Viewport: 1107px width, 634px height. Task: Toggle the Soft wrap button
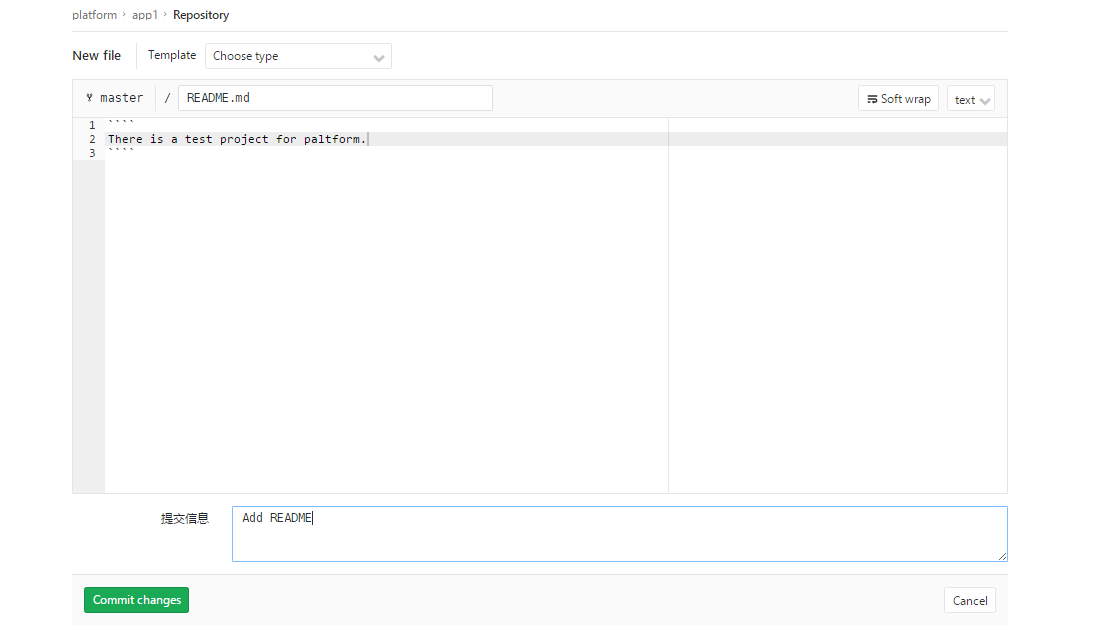point(898,99)
